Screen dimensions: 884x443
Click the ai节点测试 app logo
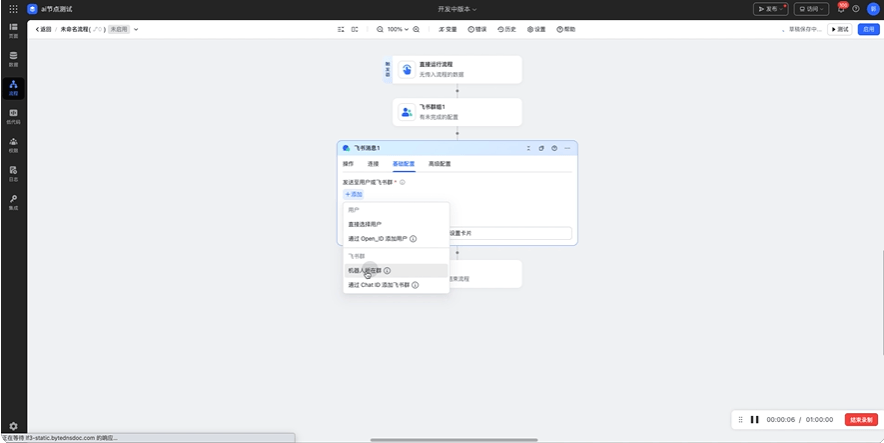(32, 9)
